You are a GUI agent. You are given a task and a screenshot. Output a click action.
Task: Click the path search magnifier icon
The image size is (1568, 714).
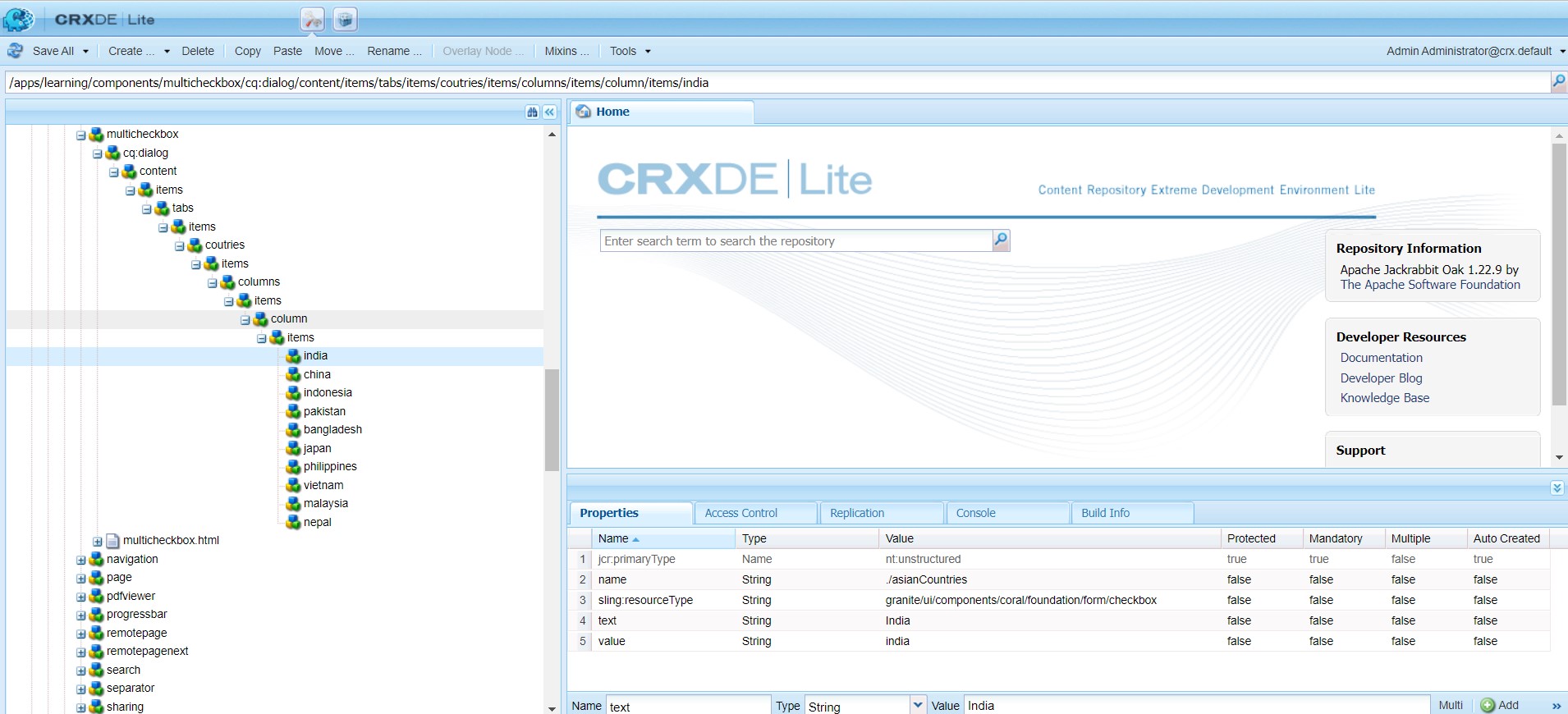[x=1558, y=81]
